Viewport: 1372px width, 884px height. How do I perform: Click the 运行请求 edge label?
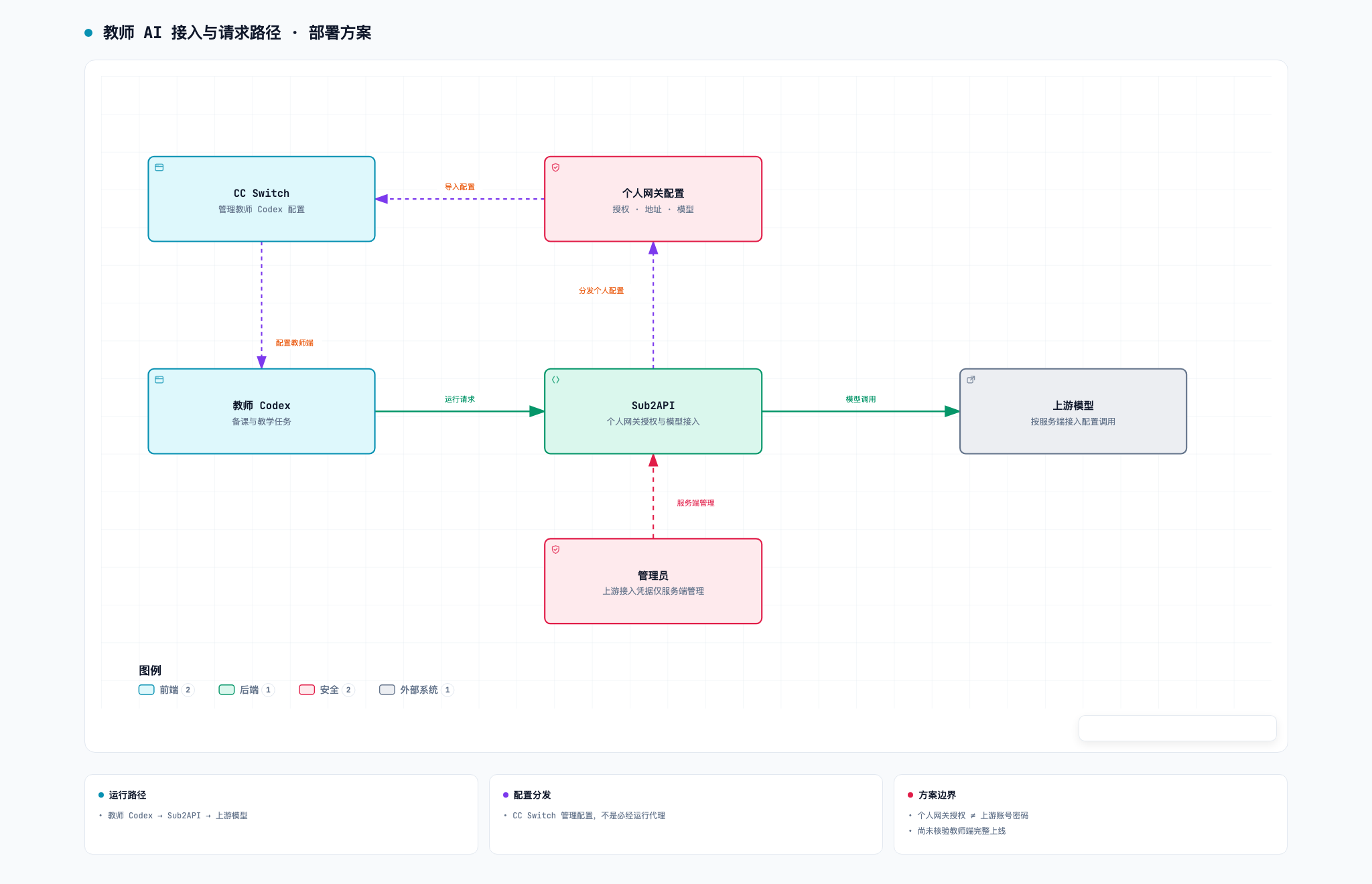coord(460,399)
